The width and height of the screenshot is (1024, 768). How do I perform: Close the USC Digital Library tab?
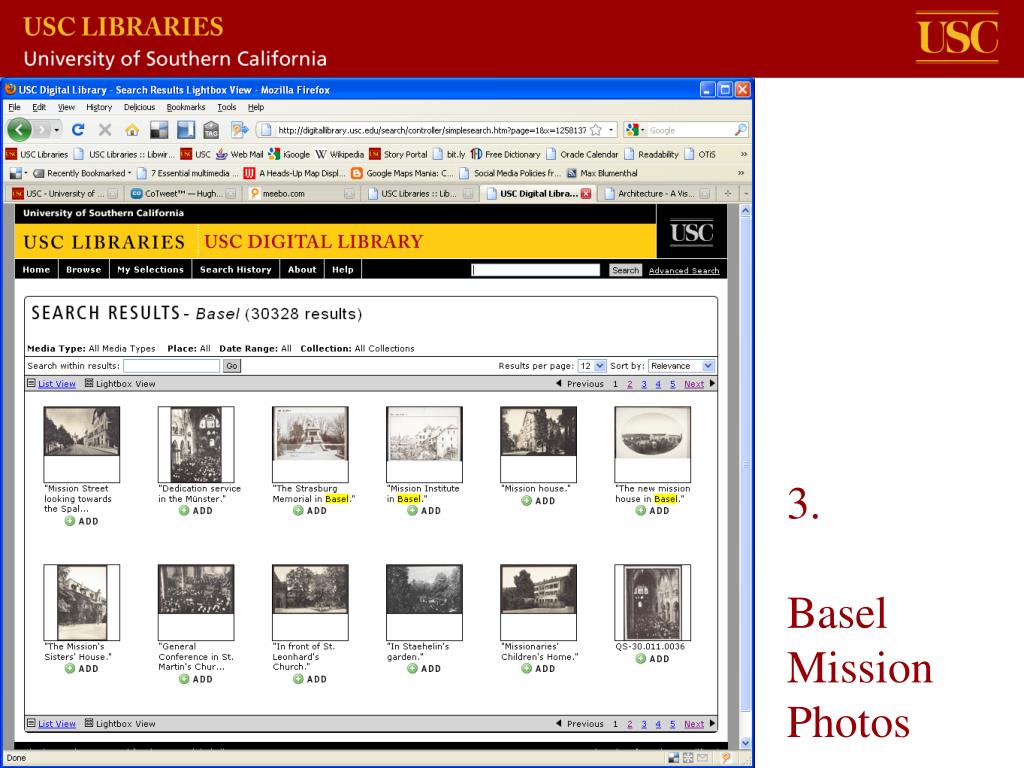[x=586, y=193]
